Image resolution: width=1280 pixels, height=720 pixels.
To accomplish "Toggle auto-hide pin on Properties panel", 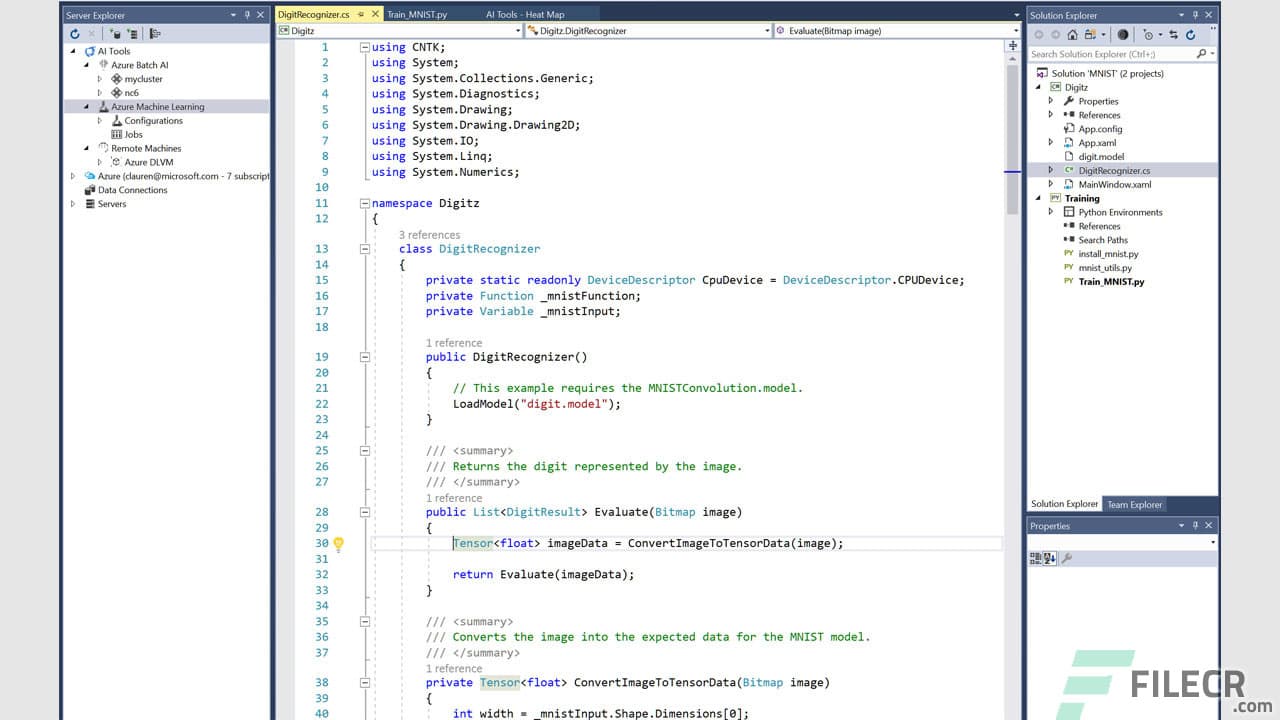I will point(1196,525).
